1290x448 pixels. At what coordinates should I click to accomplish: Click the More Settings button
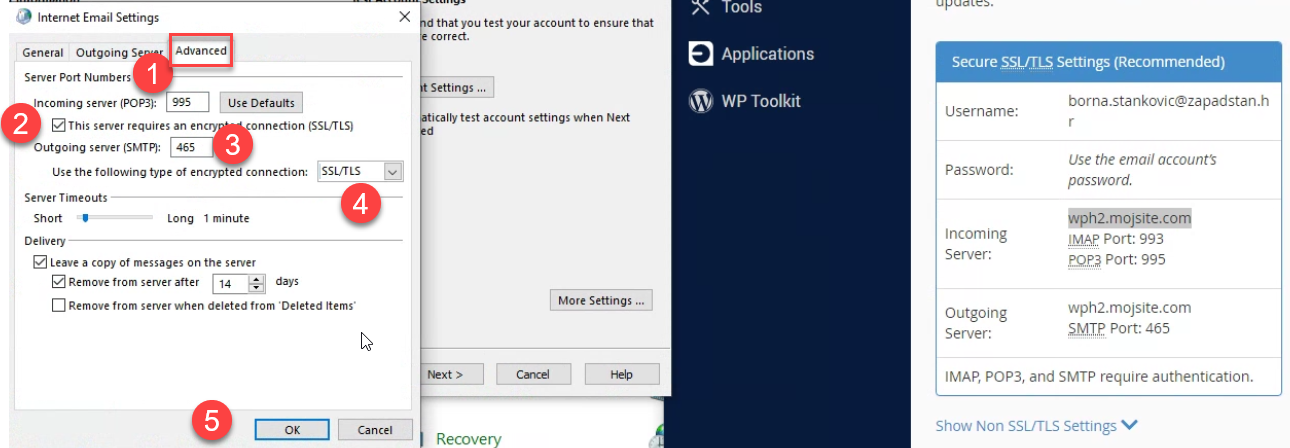coord(601,300)
